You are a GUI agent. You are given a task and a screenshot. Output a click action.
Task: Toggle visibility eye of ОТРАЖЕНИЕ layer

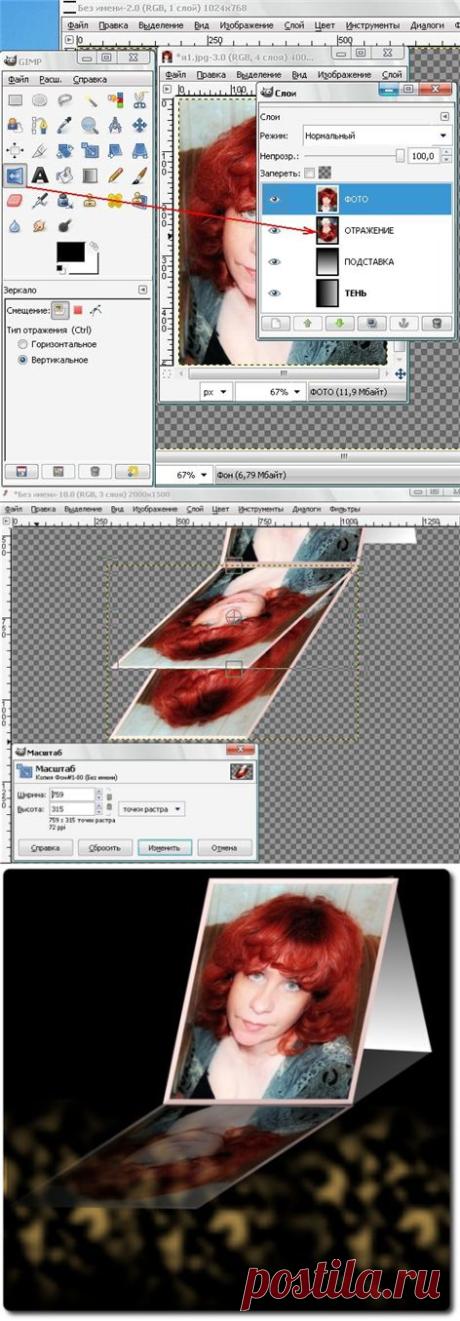pos(274,230)
